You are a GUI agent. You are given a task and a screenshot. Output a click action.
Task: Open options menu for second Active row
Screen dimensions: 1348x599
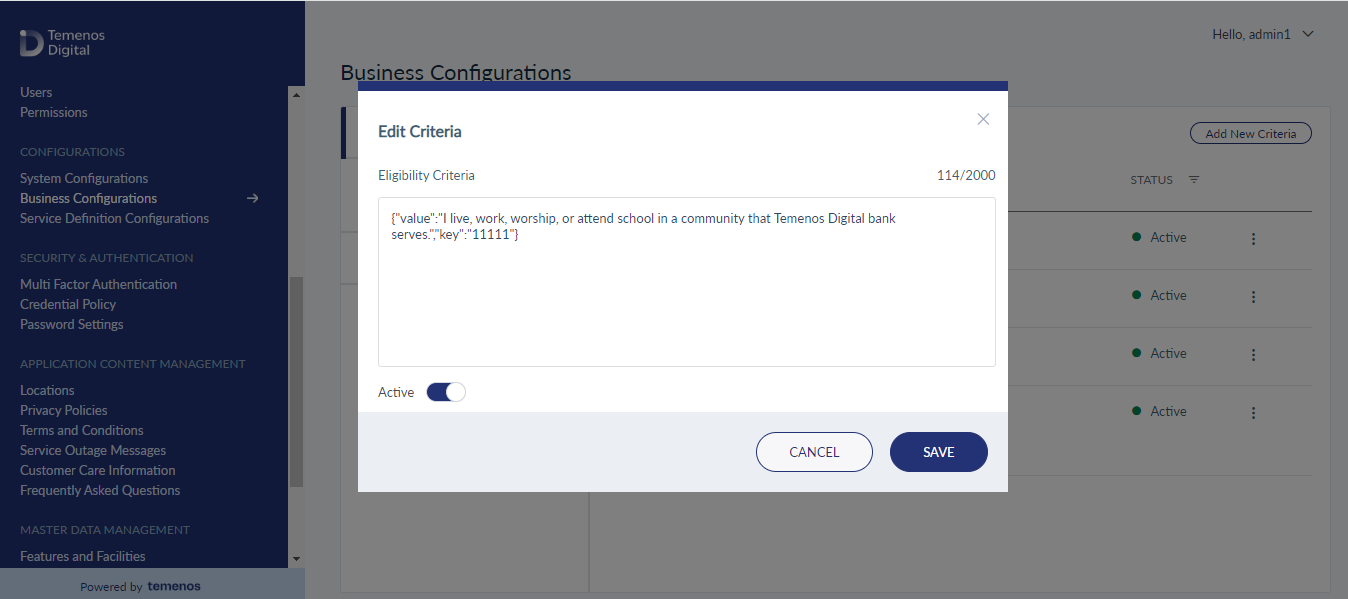[x=1253, y=297]
